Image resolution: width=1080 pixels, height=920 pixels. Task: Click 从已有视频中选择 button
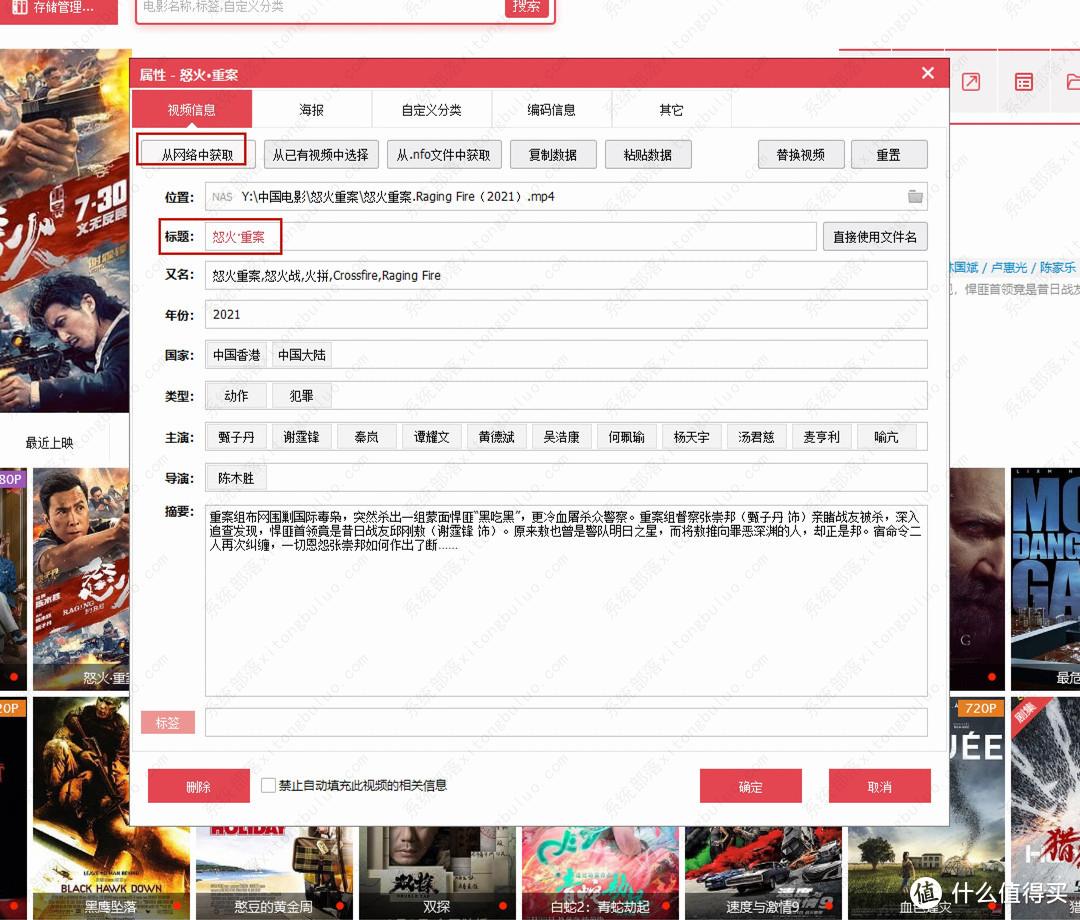pos(321,155)
